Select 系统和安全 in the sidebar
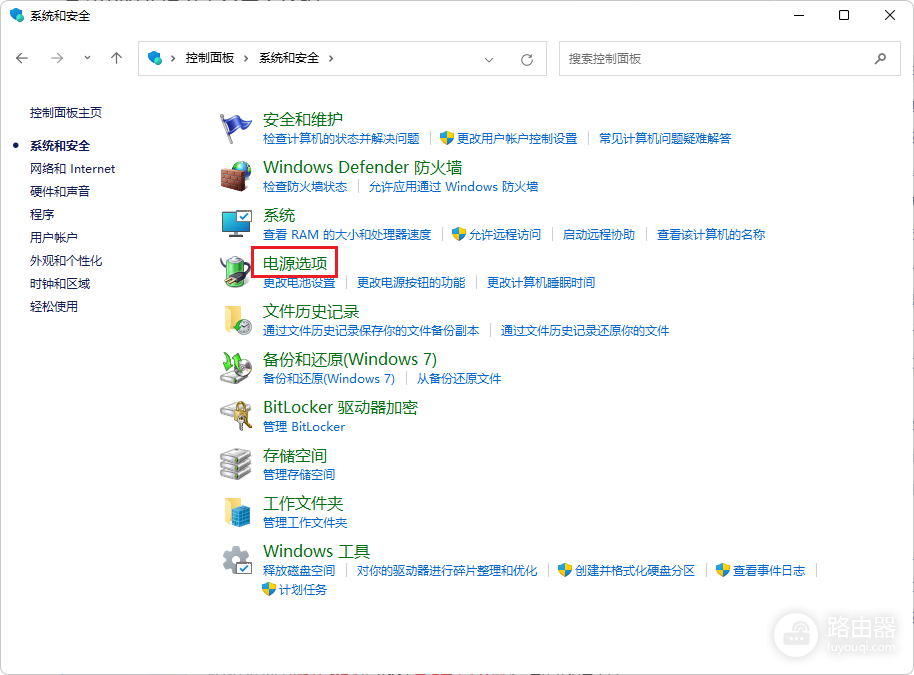Screen dimensions: 914x675 (x=60, y=146)
